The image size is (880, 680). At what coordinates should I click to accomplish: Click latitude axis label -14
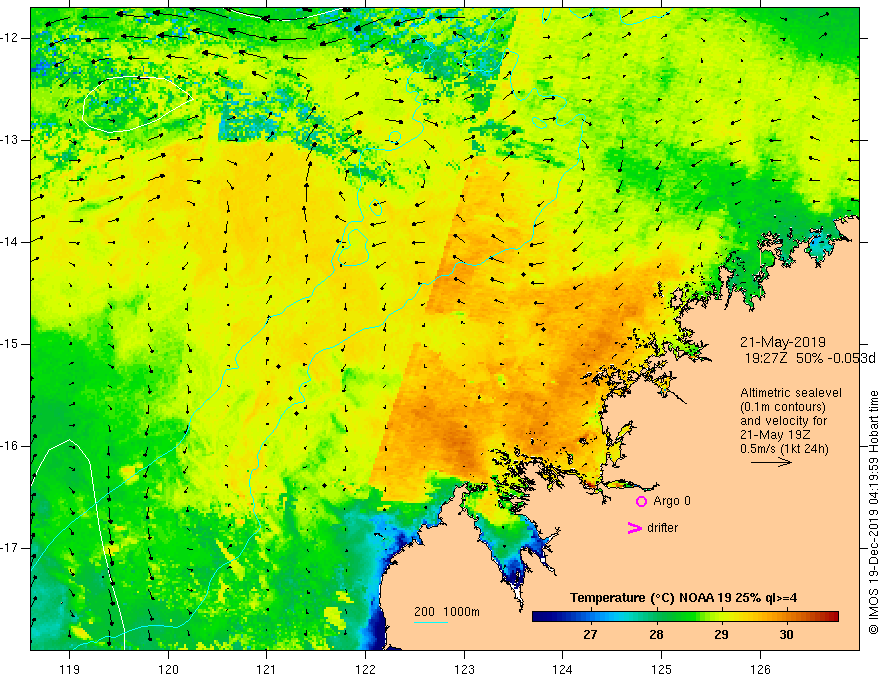(11, 242)
